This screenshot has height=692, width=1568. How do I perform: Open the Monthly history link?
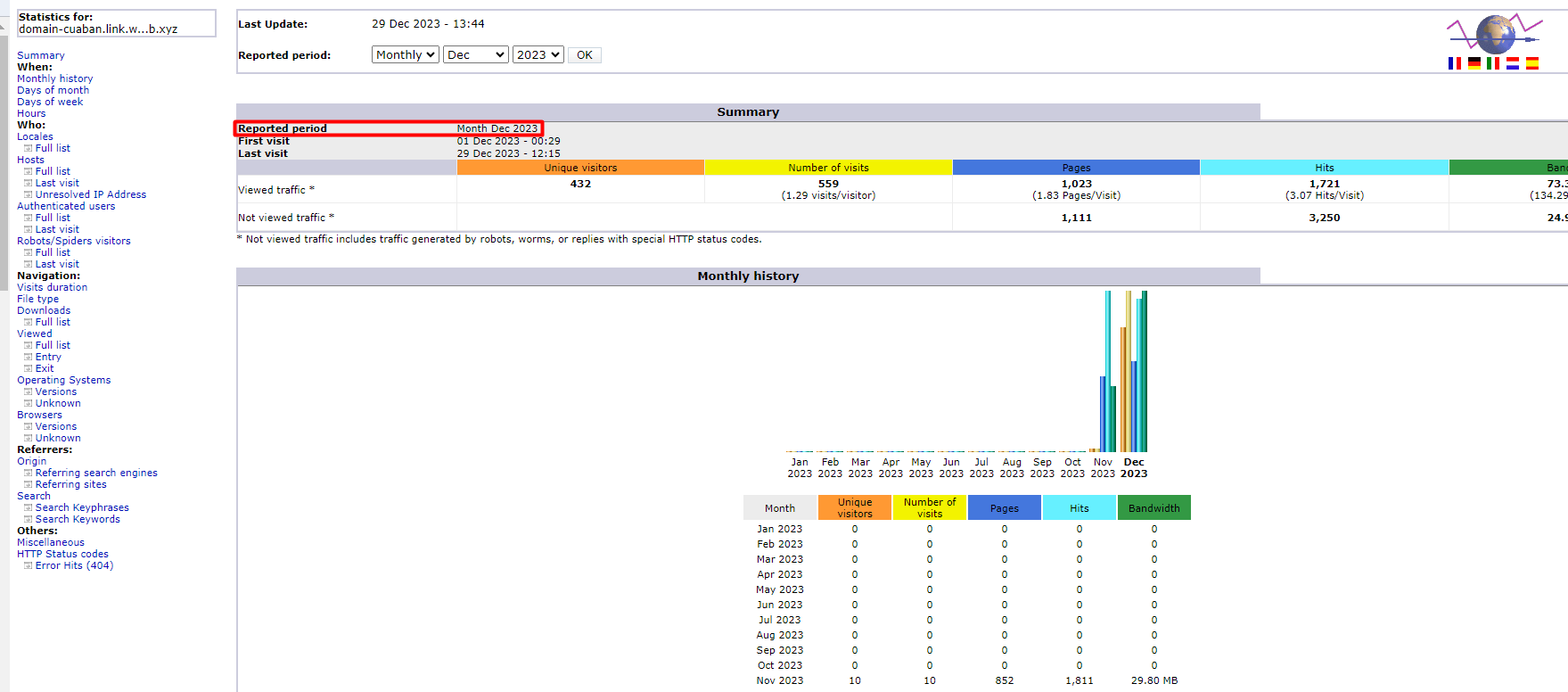54,78
